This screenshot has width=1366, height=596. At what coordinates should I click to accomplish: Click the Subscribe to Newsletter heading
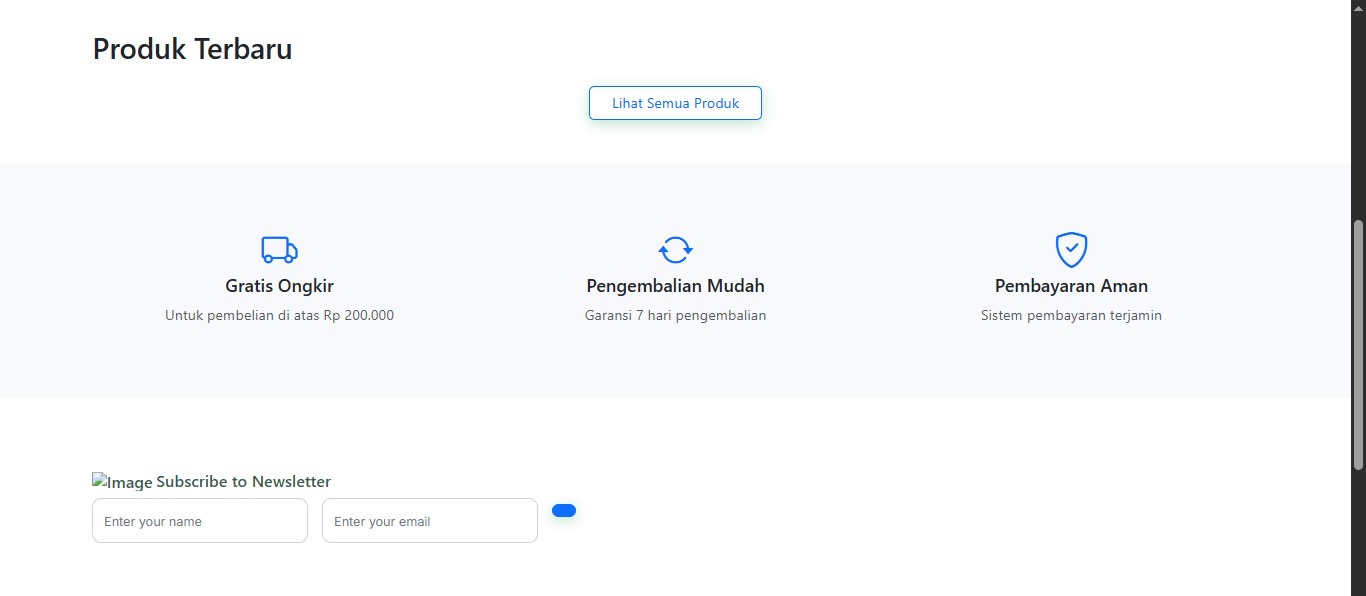(243, 482)
